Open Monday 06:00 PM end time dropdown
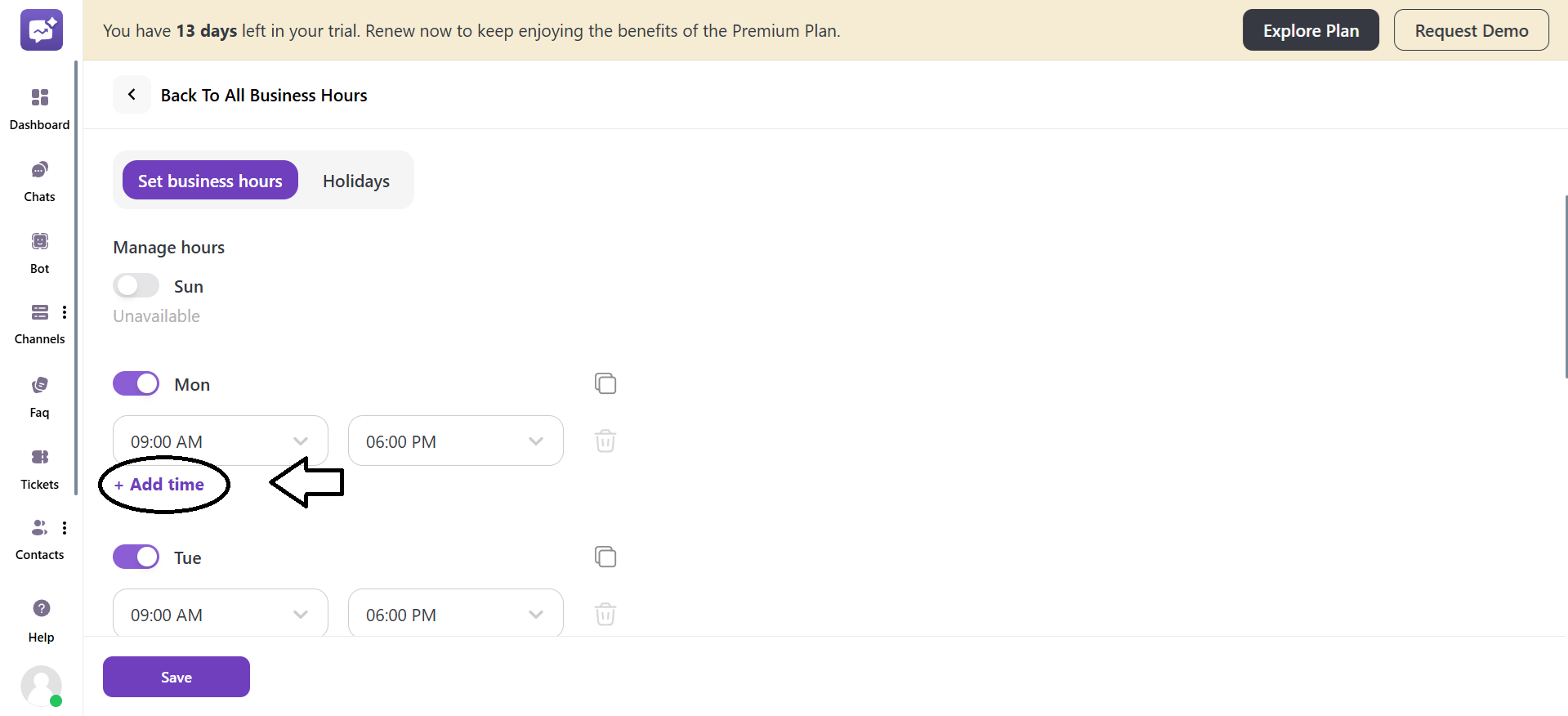The width and height of the screenshot is (1568, 716). pyautogui.click(x=455, y=441)
